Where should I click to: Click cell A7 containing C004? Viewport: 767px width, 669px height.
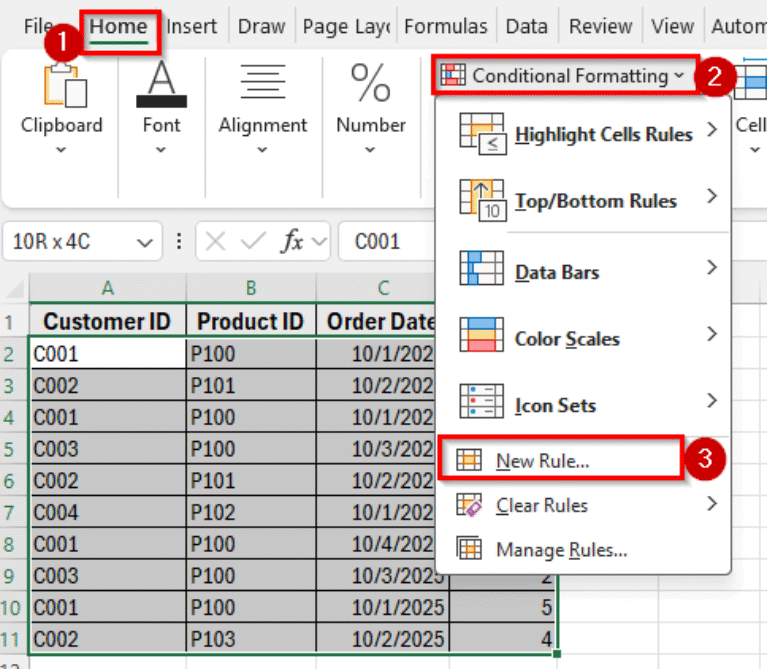click(108, 513)
